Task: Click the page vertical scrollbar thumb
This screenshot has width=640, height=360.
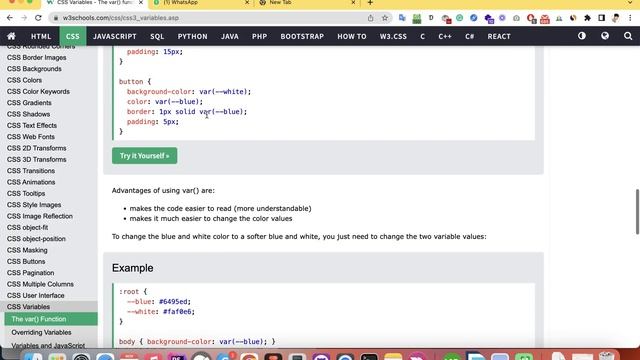Action: point(637,212)
